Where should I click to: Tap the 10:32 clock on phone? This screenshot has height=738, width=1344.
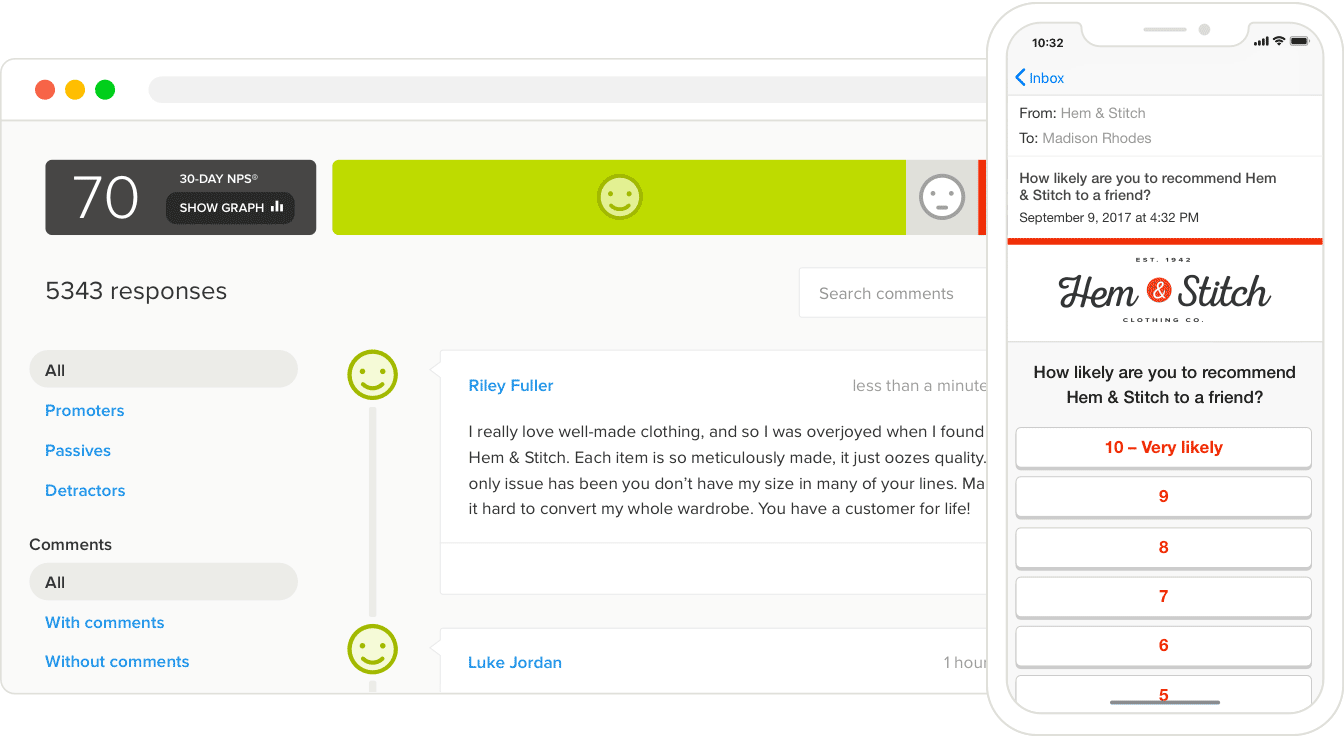click(x=1048, y=43)
